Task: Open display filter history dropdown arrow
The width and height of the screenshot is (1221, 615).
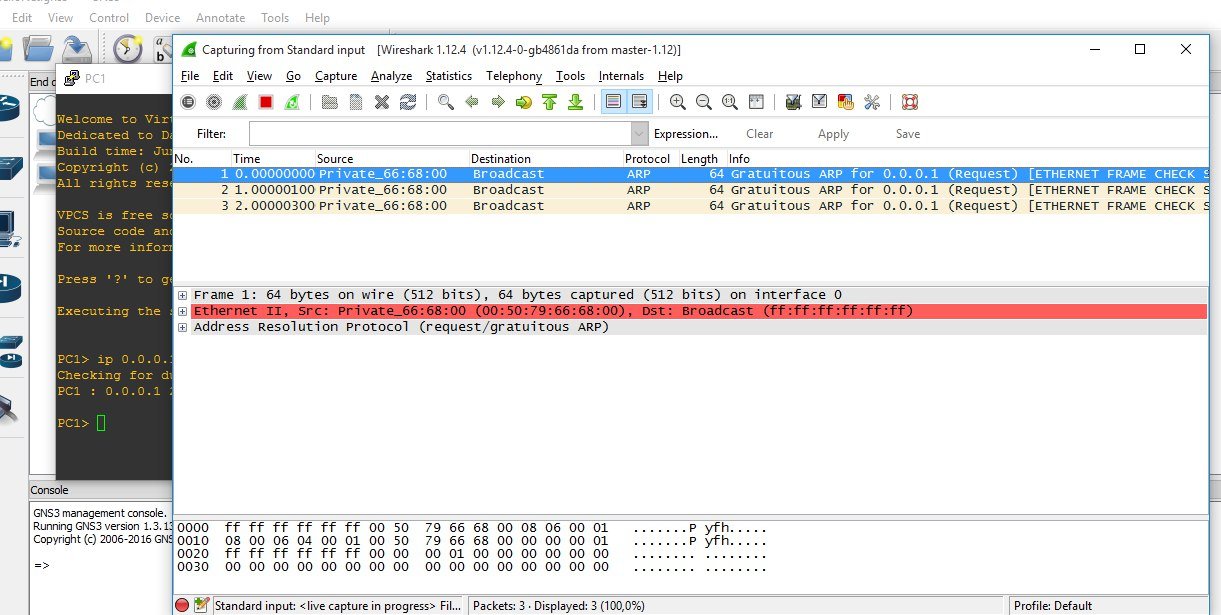Action: [x=640, y=134]
